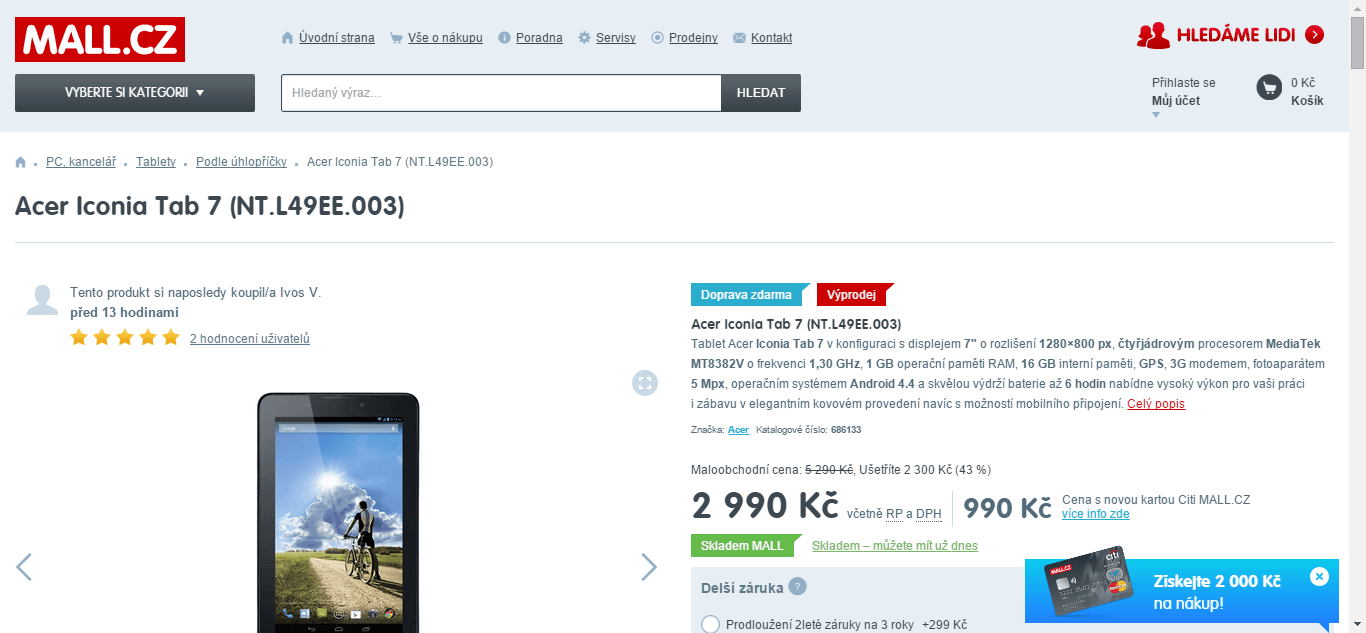Click the people icon of Hledáme lidi
The height and width of the screenshot is (633, 1366).
[1153, 35]
